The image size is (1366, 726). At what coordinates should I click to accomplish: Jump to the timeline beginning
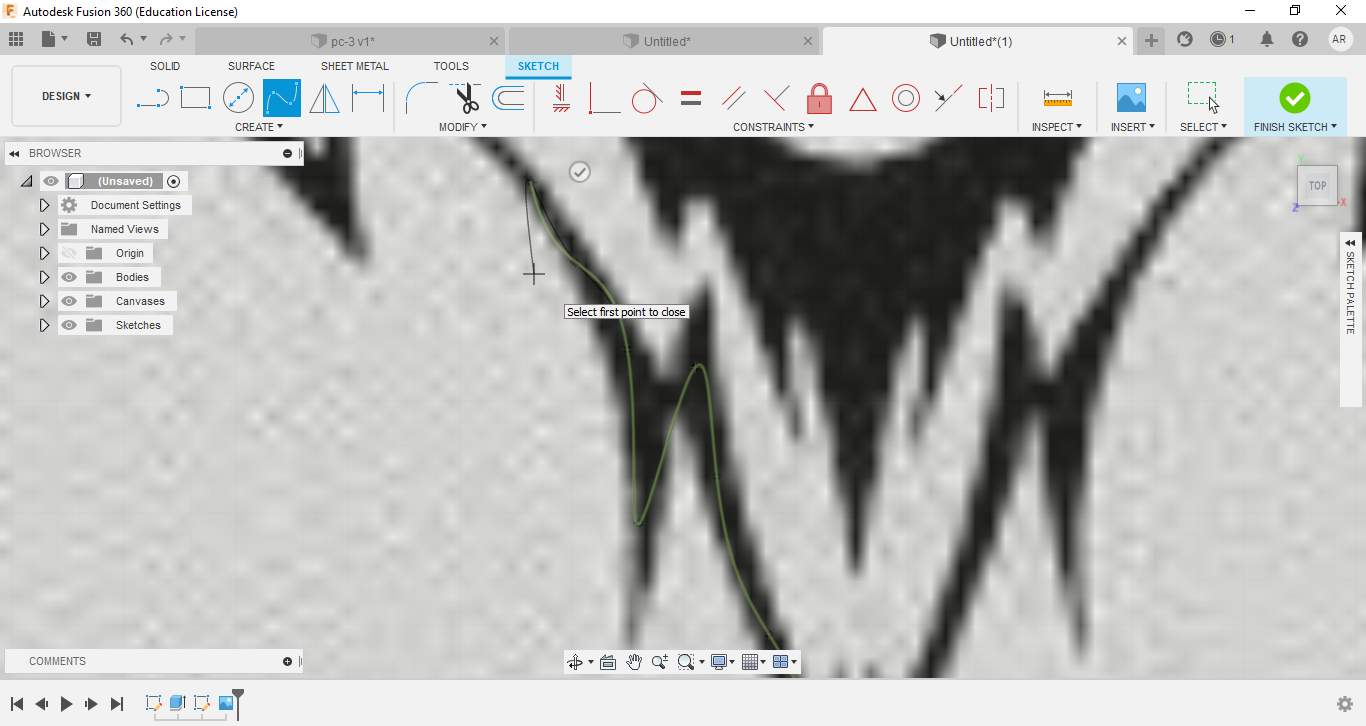[17, 704]
